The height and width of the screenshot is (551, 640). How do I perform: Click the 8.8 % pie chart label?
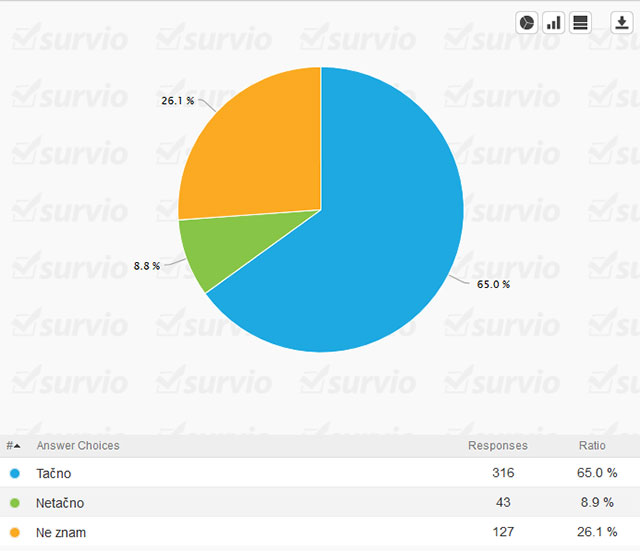pos(146,266)
